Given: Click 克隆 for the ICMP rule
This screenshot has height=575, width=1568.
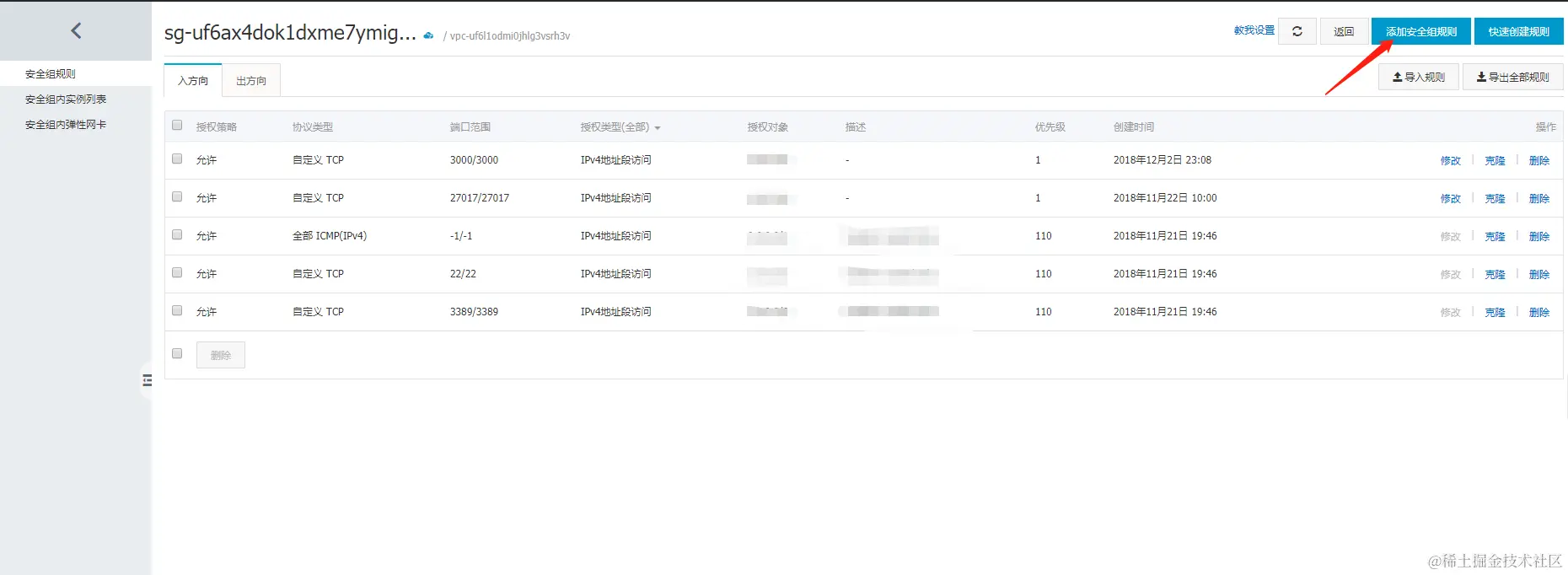Looking at the screenshot, I should (x=1496, y=236).
